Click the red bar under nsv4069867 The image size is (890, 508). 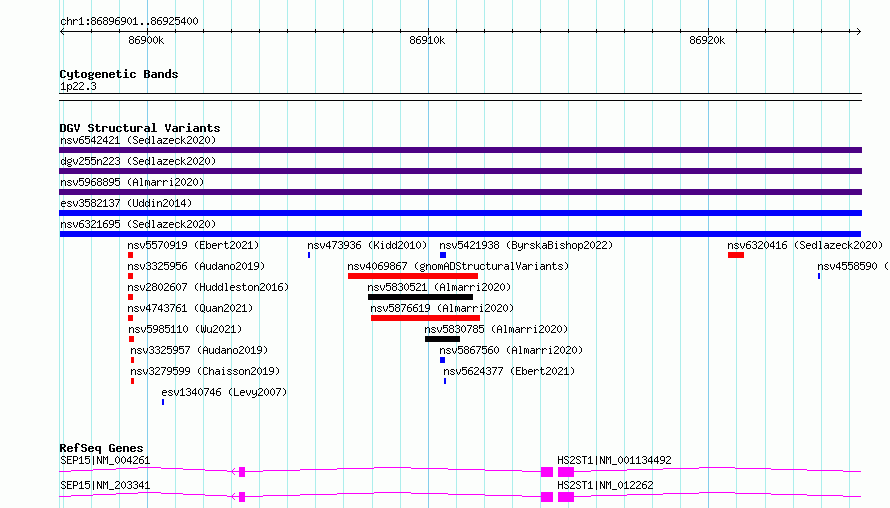click(413, 276)
